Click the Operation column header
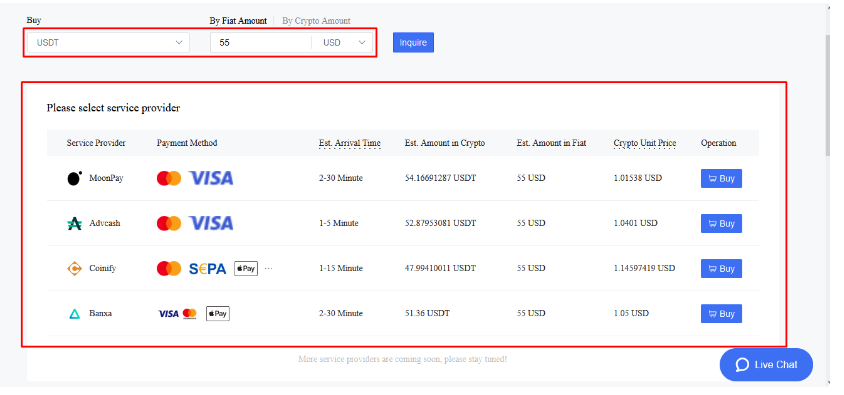 (719, 143)
